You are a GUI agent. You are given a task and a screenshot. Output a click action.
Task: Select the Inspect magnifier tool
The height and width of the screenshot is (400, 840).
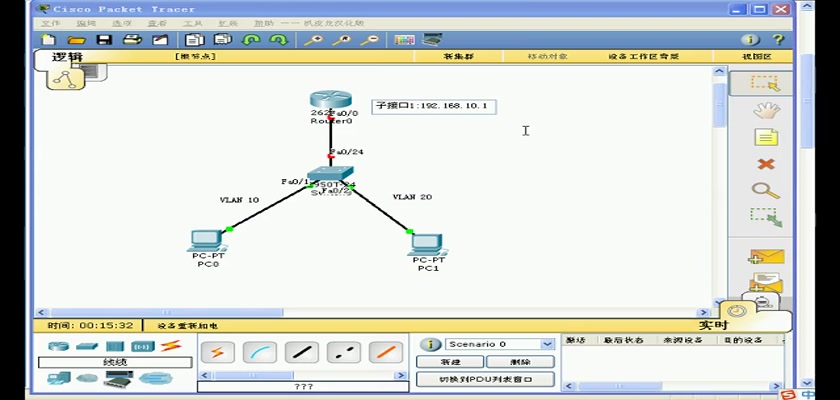pos(766,190)
